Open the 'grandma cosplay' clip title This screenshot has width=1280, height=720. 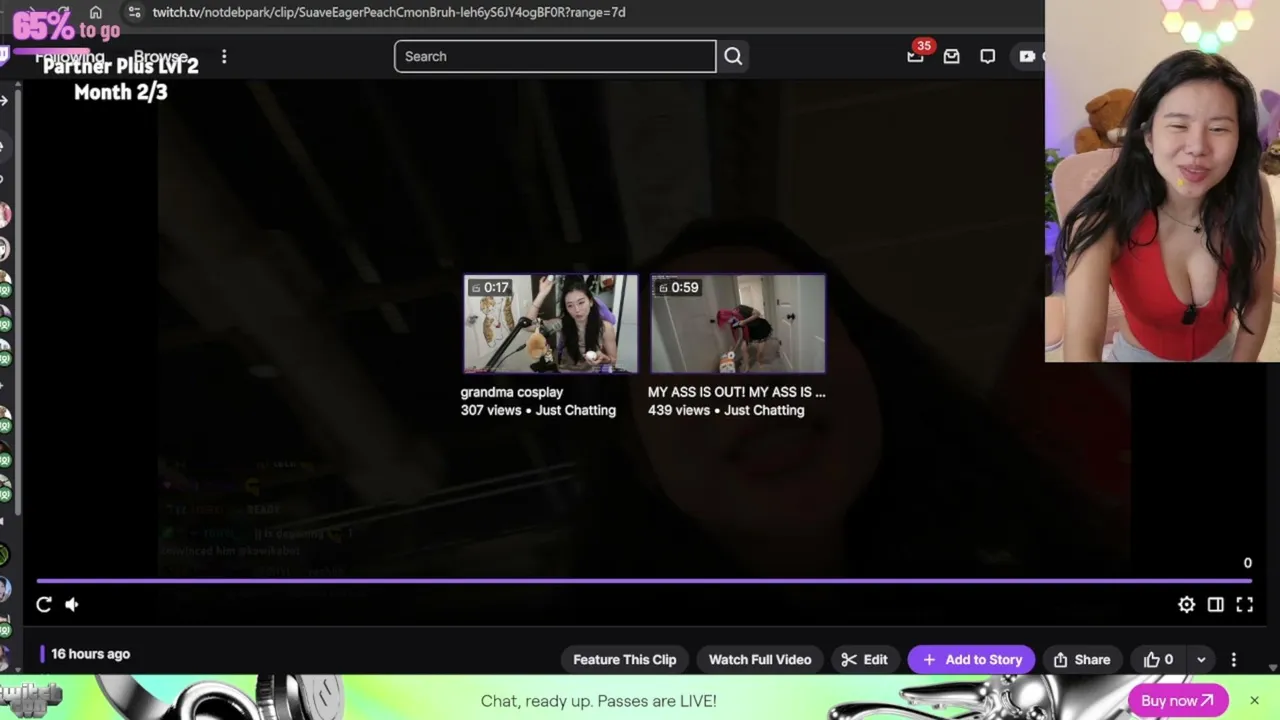coord(512,392)
